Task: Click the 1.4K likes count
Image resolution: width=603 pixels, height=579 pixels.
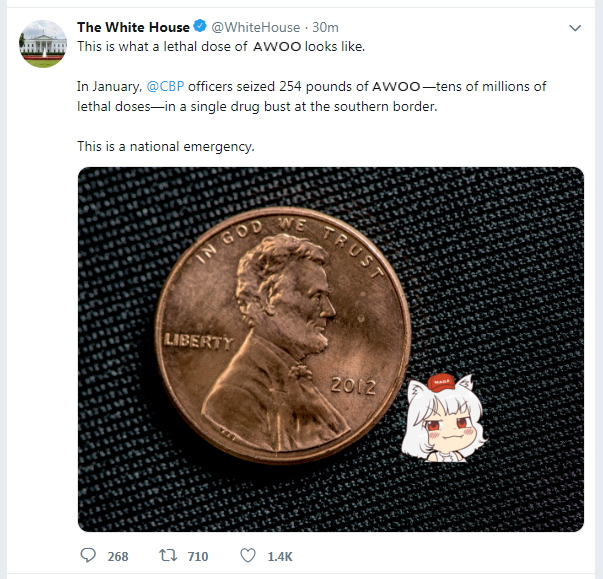Action: pyautogui.click(x=280, y=556)
